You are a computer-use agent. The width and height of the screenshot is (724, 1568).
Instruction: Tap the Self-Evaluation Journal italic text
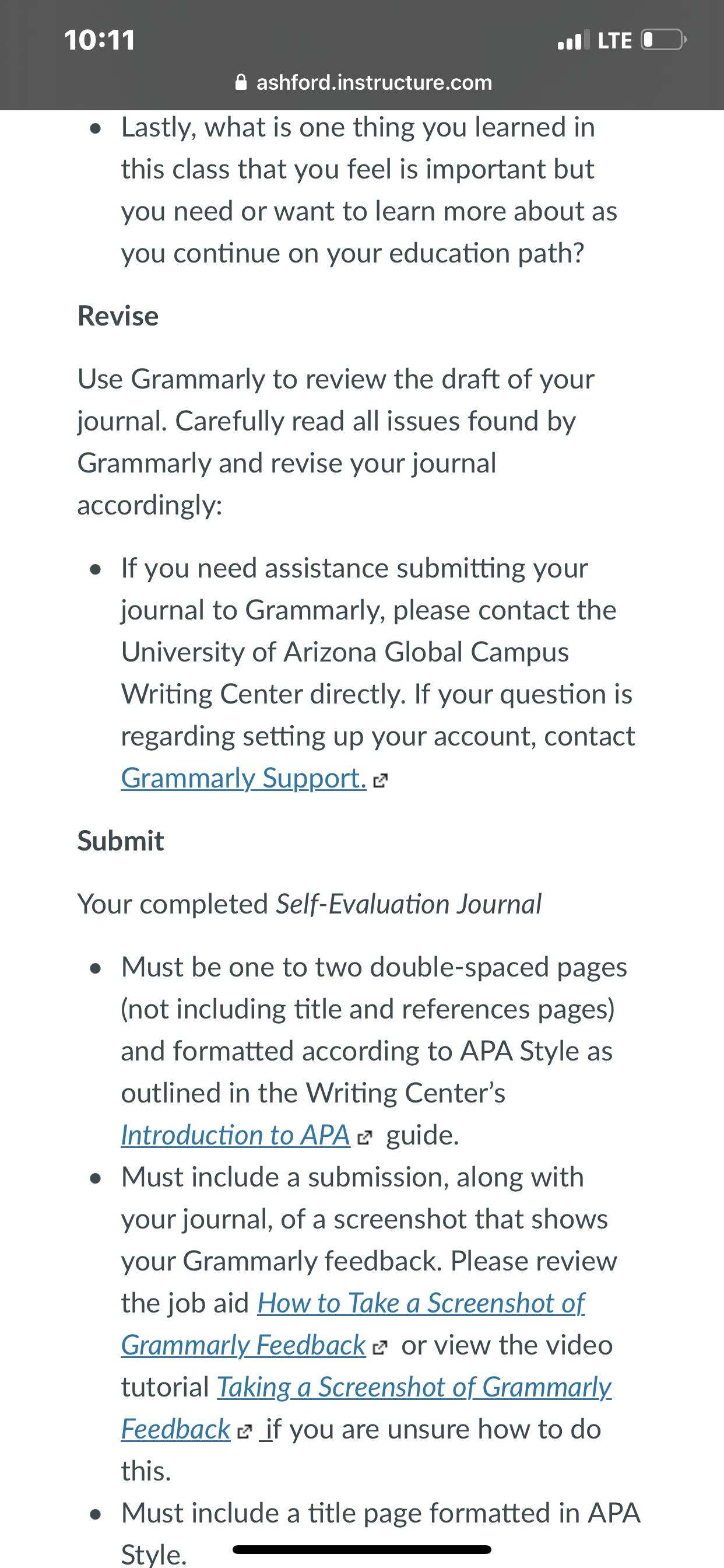pos(408,904)
